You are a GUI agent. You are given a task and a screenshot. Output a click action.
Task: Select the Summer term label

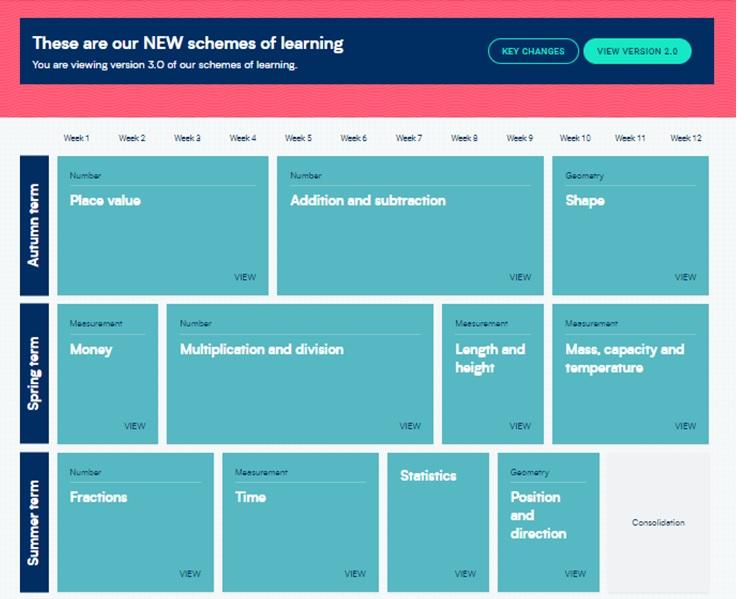(34, 522)
